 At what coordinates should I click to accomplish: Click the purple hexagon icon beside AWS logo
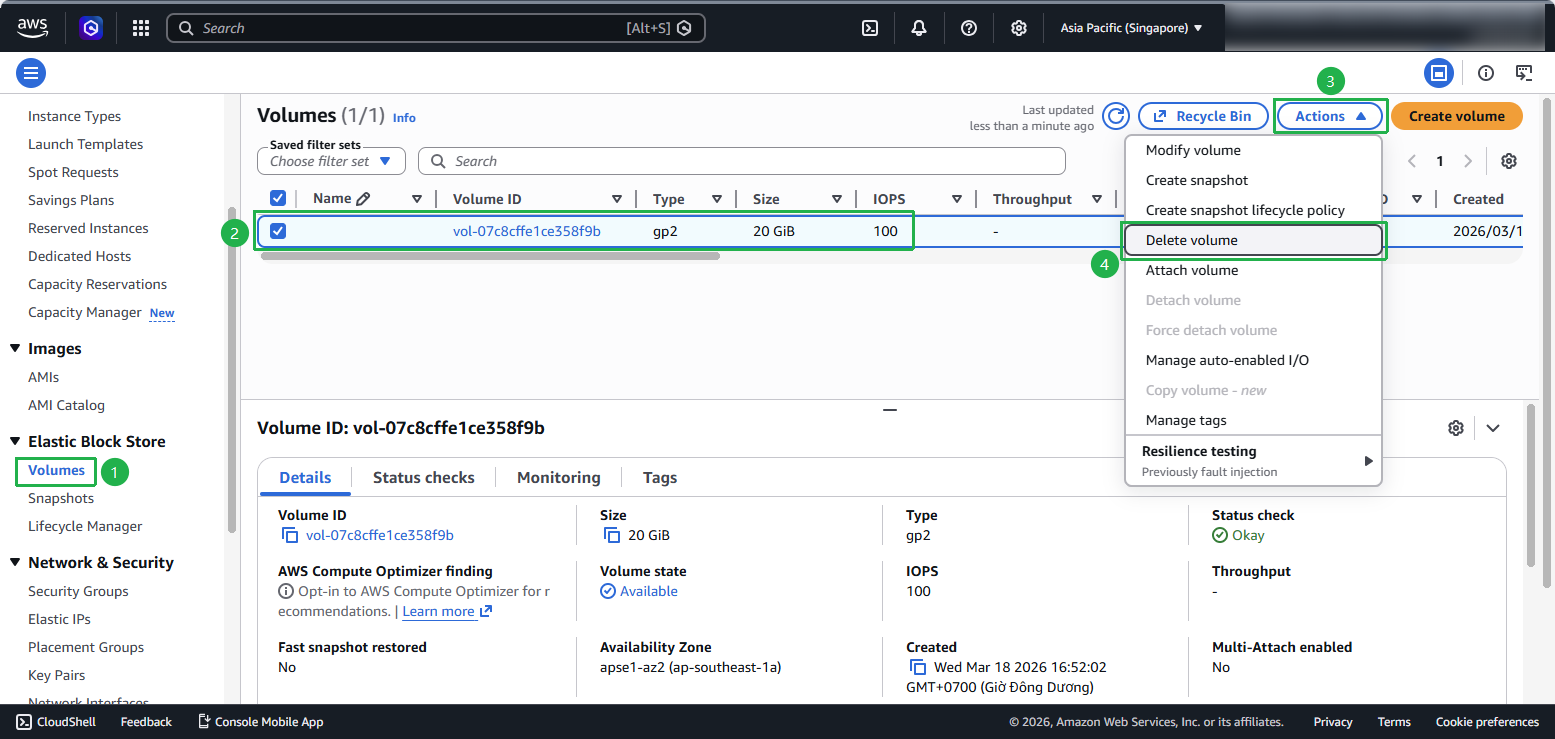(92, 28)
